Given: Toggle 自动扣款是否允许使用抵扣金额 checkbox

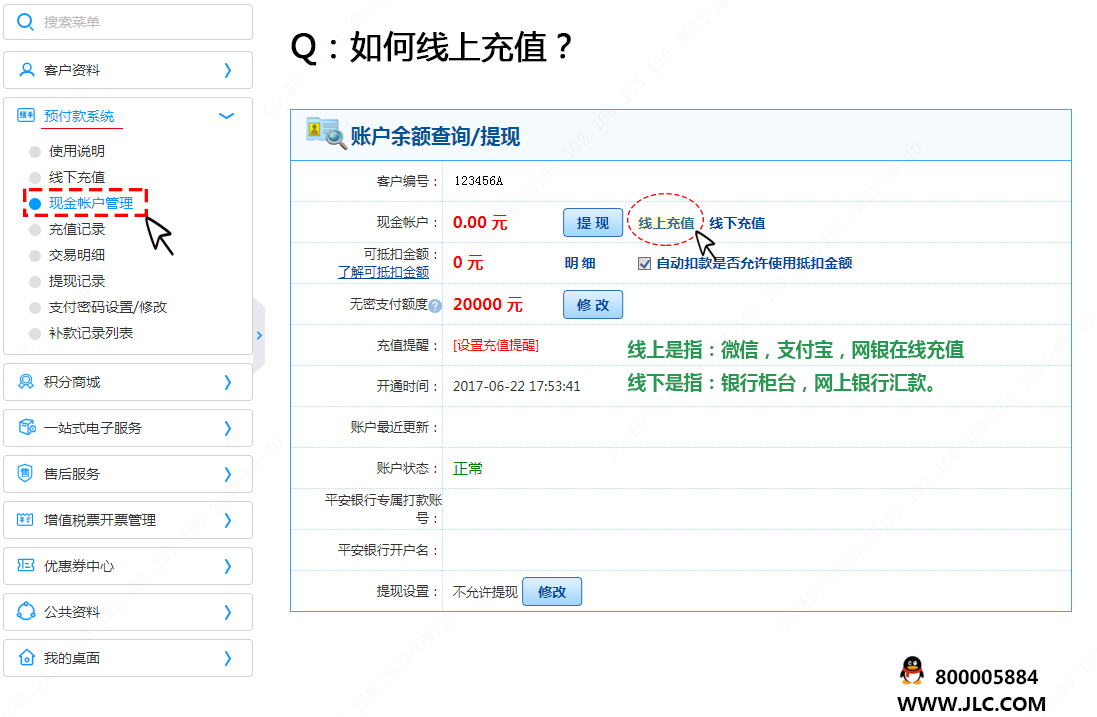Looking at the screenshot, I should 645,264.
